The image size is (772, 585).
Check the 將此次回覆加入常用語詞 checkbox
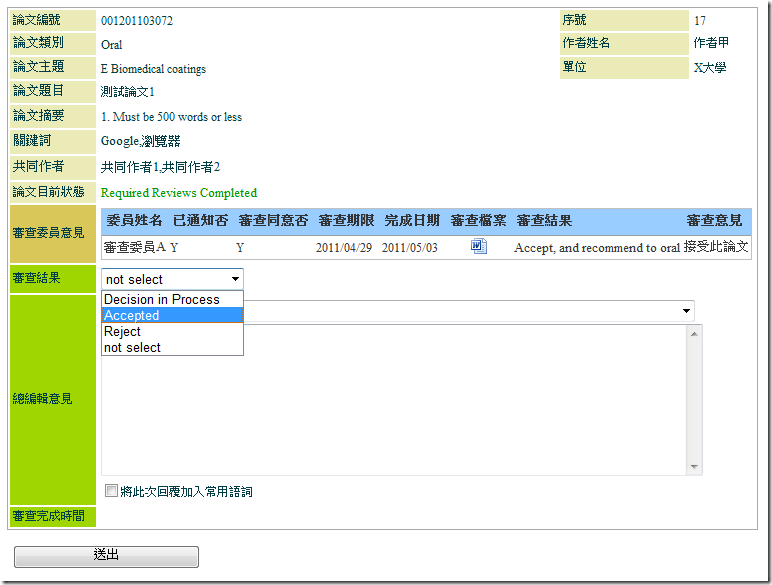[x=111, y=490]
